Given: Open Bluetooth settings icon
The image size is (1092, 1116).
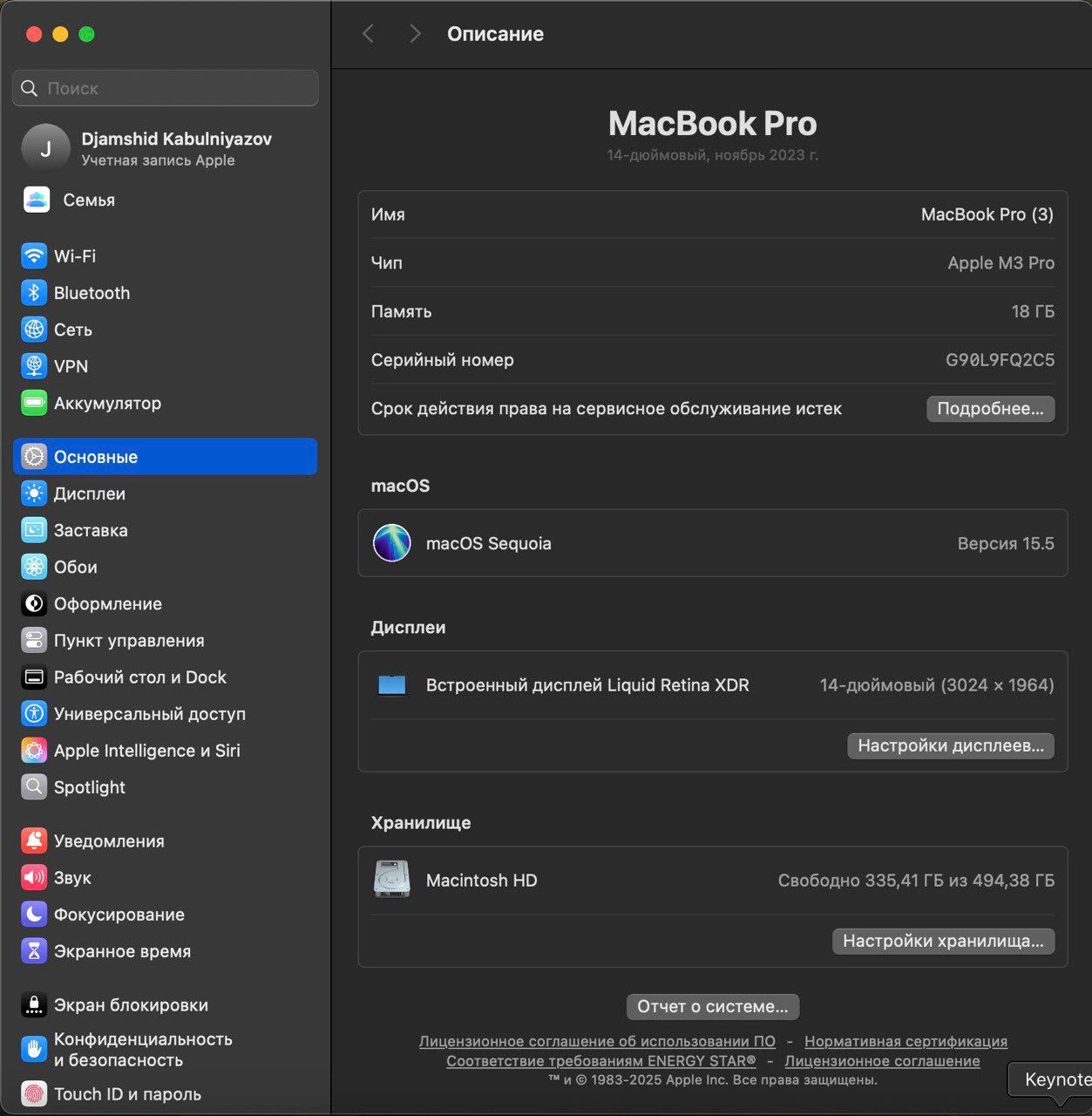Looking at the screenshot, I should [x=34, y=293].
